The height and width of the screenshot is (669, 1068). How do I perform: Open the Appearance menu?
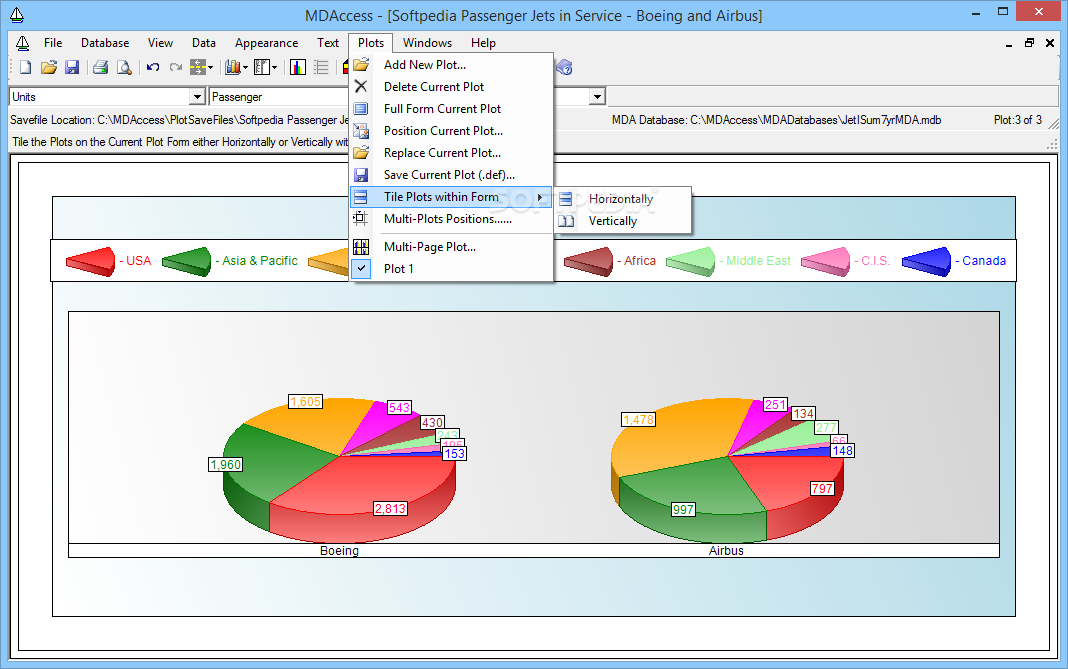click(266, 43)
